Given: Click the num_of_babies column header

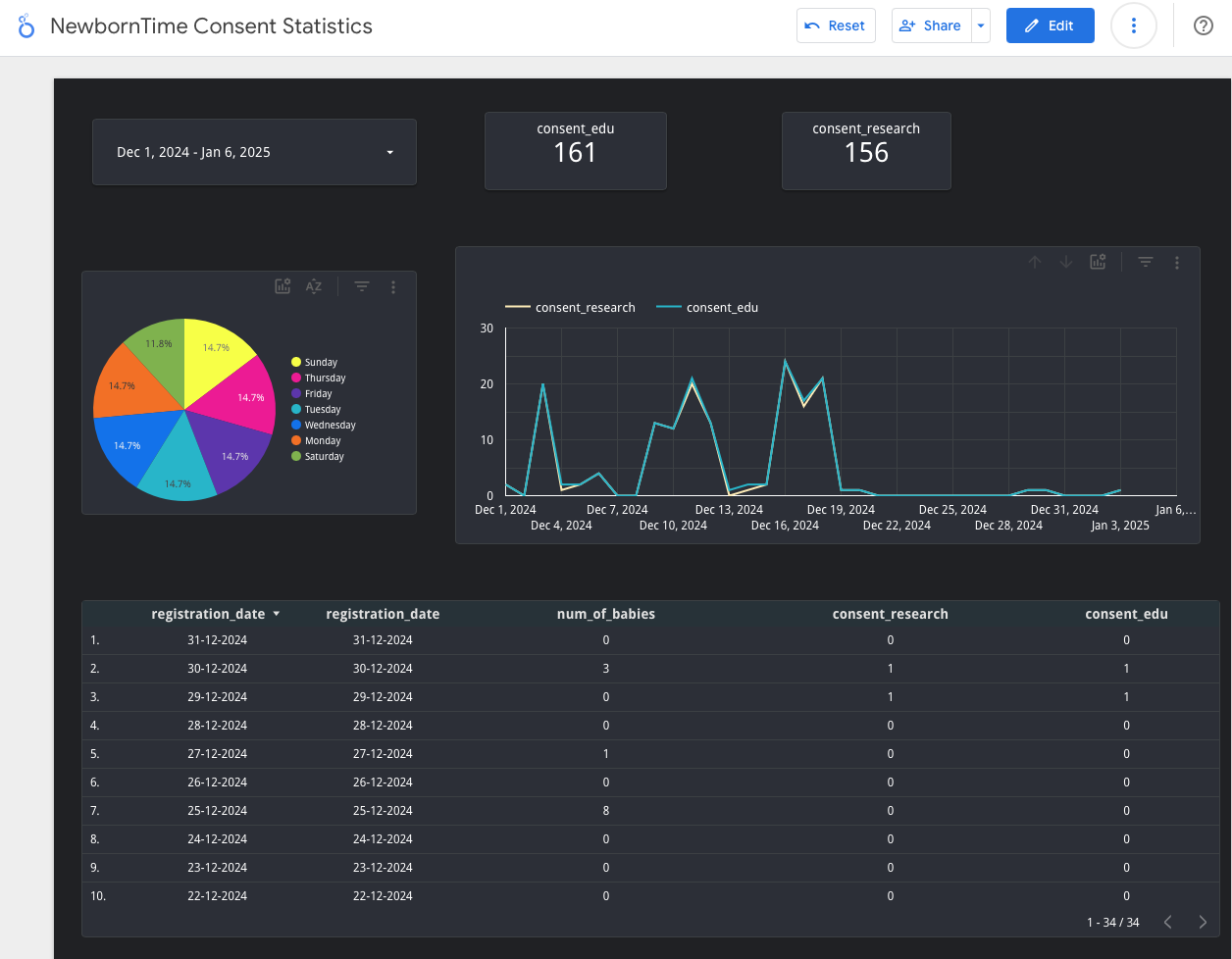Looking at the screenshot, I should click(x=605, y=614).
